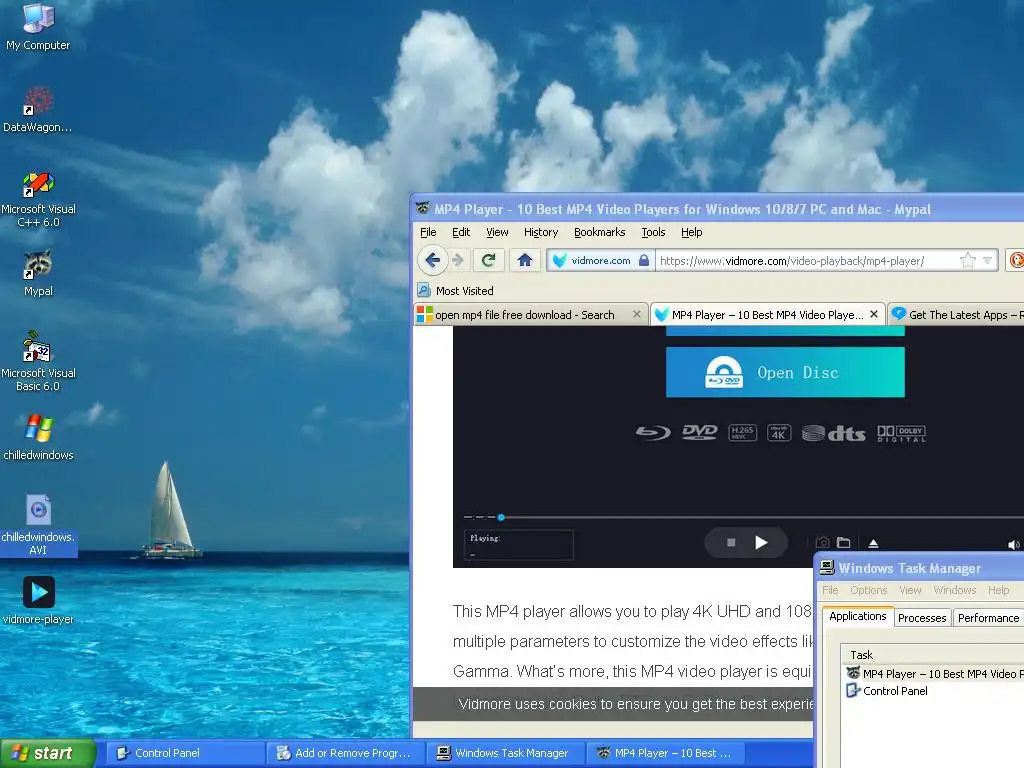
Task: Open Task Manager Help menu
Action: [x=999, y=590]
